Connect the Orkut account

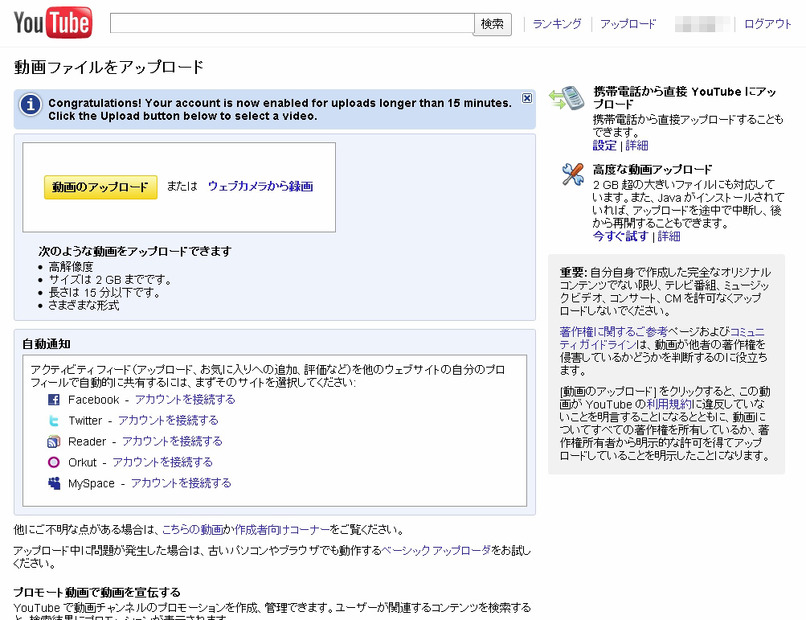[x=162, y=462]
